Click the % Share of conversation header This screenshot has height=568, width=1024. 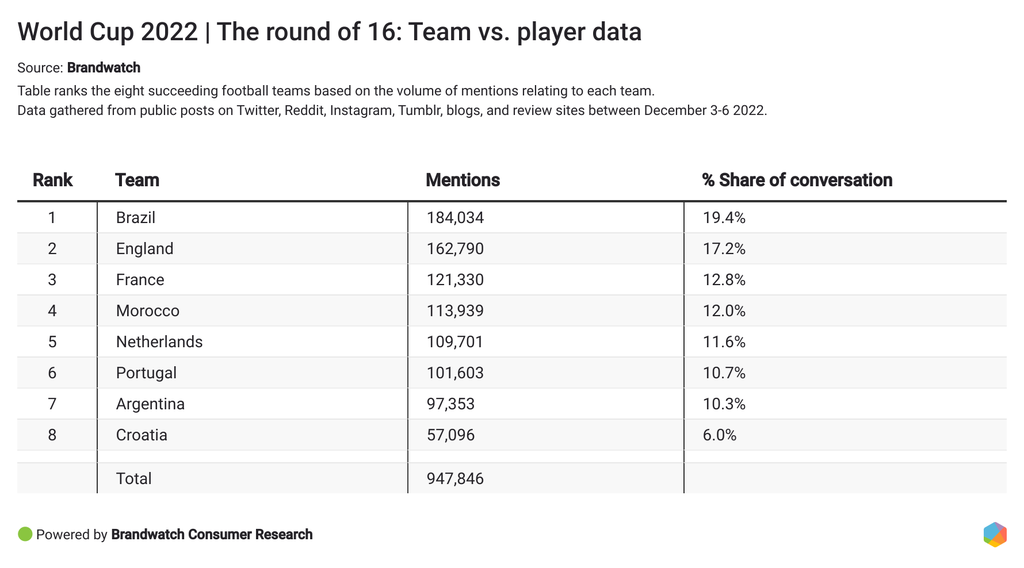[x=796, y=180]
